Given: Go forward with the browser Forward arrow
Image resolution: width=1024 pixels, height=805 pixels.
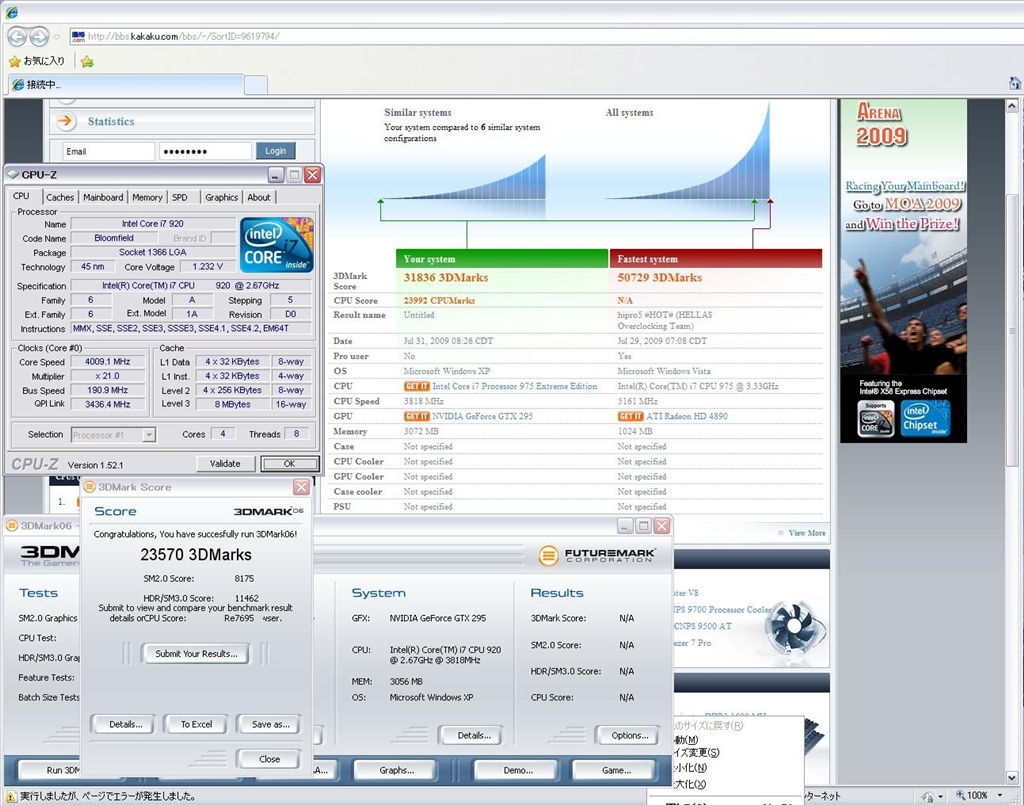Looking at the screenshot, I should click(x=39, y=37).
